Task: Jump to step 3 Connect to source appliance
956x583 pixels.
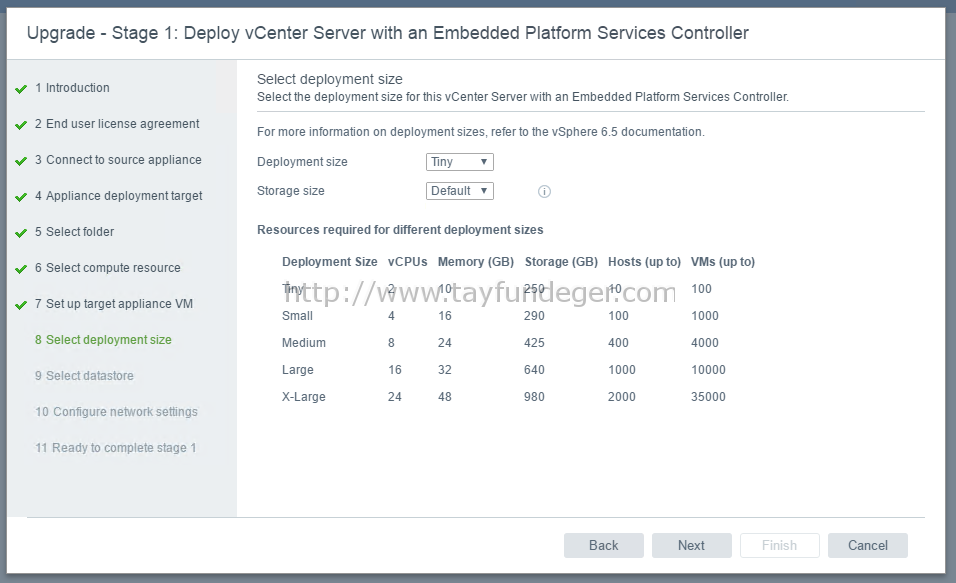Action: point(118,160)
